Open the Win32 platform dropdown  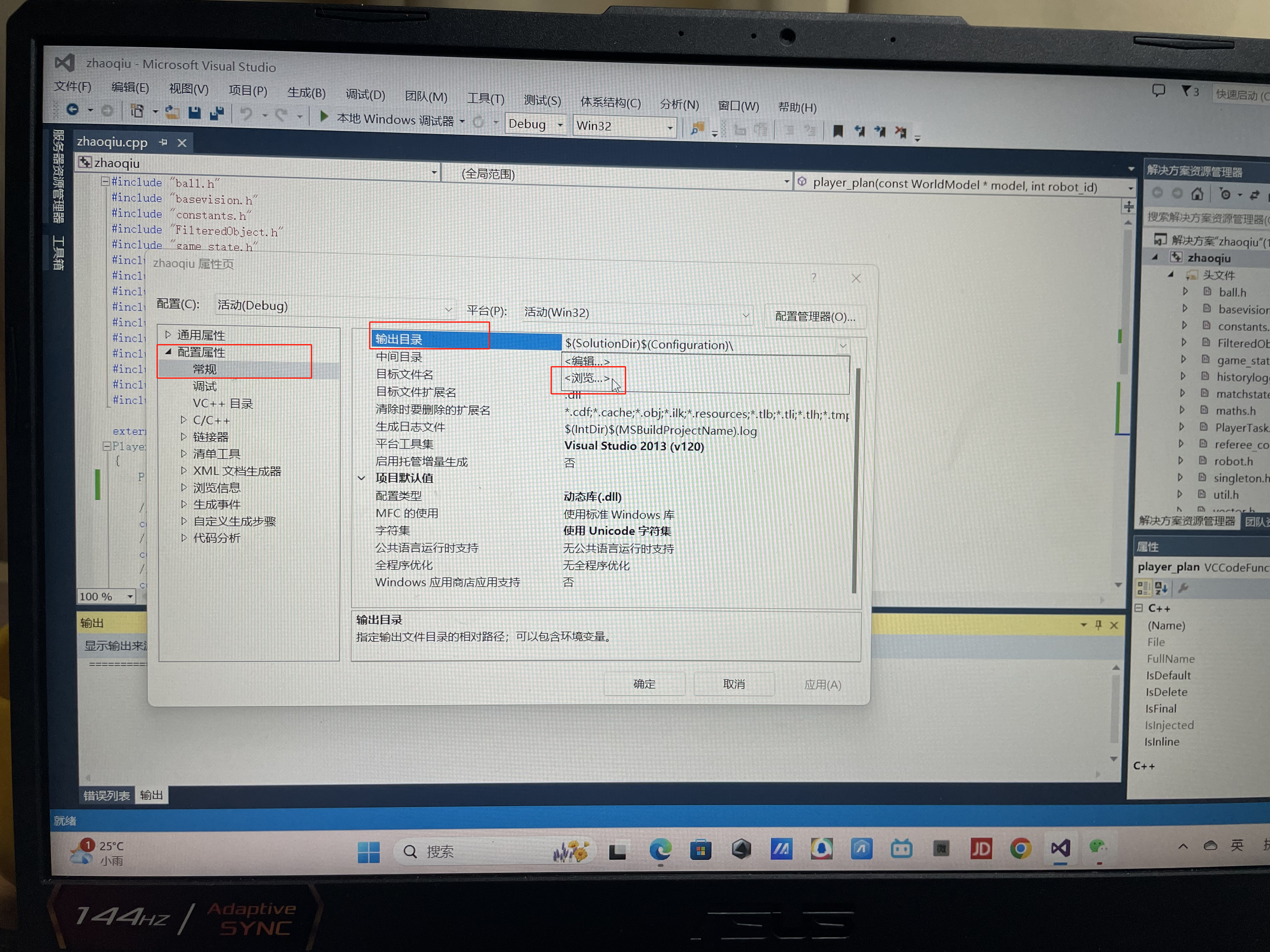click(x=670, y=127)
